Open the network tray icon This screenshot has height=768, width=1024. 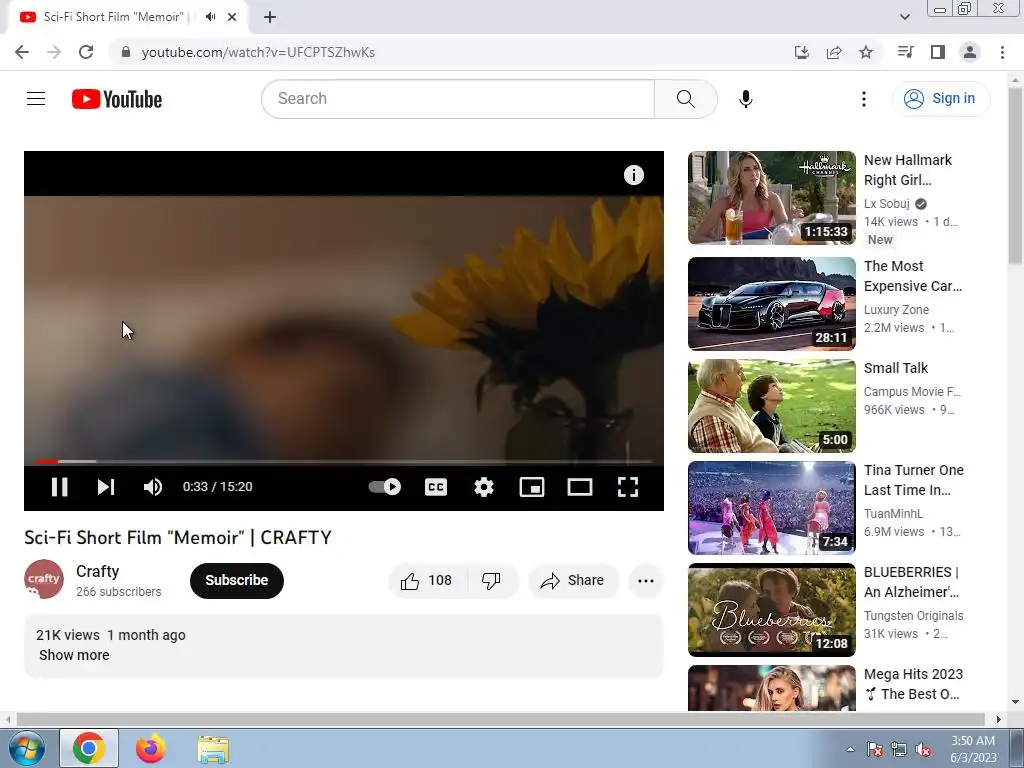pyautogui.click(x=899, y=750)
